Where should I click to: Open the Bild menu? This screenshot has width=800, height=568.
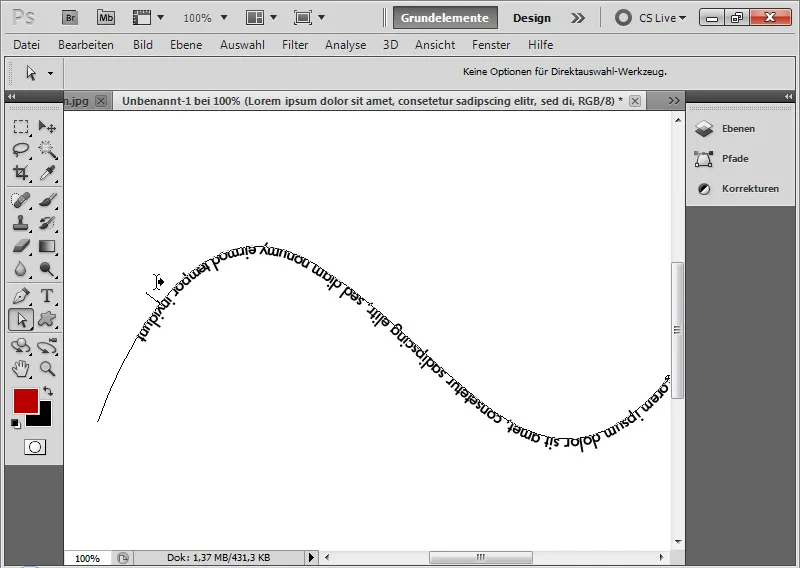pos(143,45)
